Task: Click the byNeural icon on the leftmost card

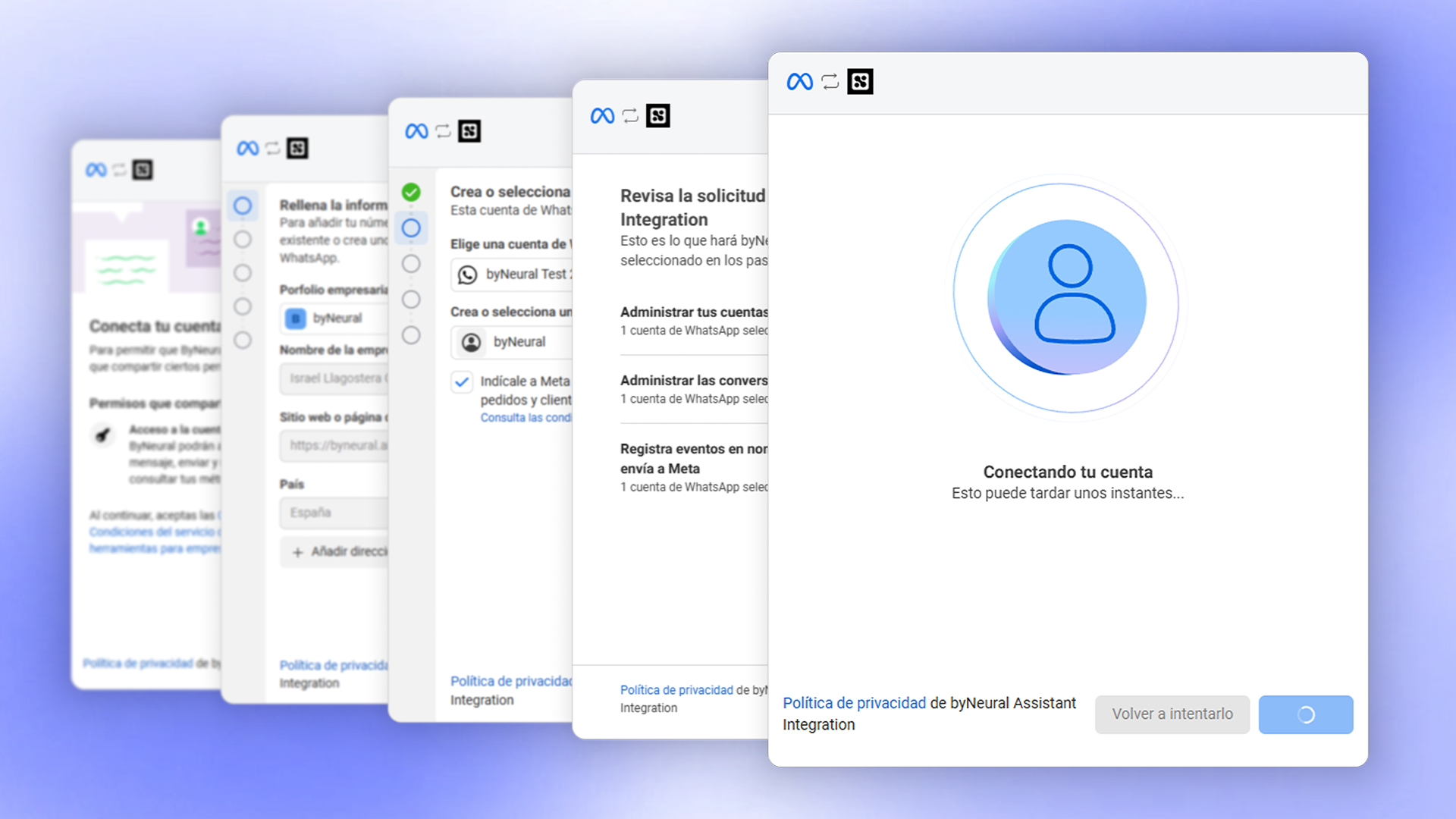Action: pyautogui.click(x=144, y=170)
